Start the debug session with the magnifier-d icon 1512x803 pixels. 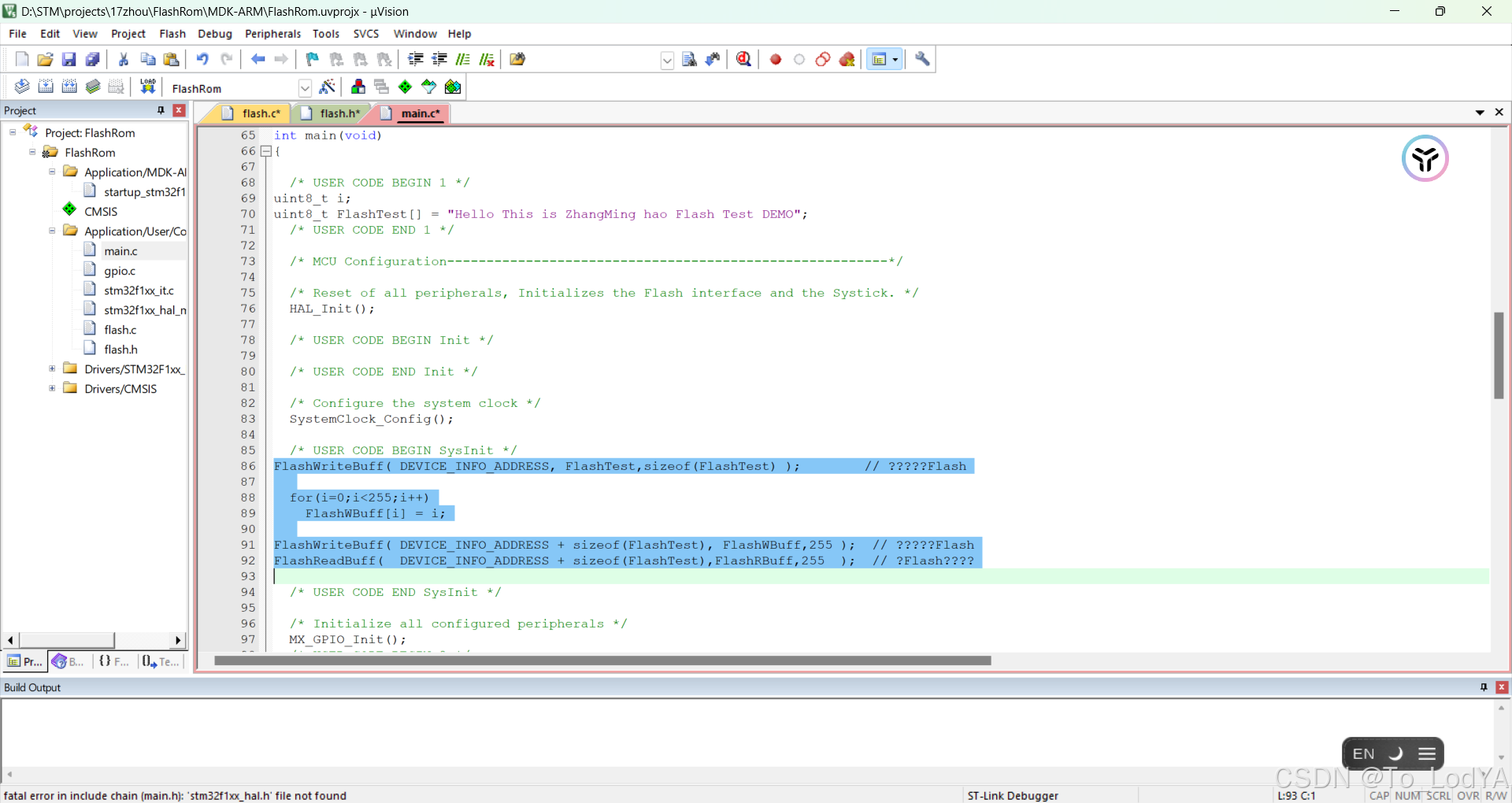point(743,59)
